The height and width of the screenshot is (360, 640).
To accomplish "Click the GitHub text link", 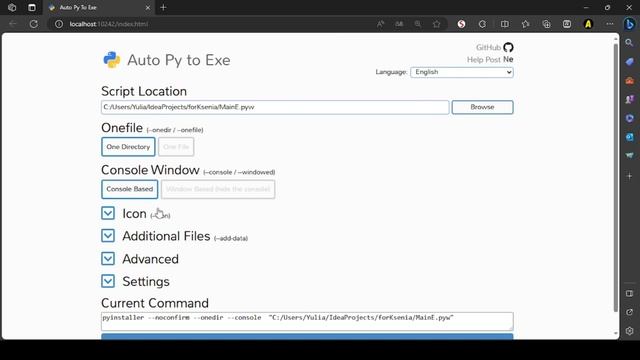I will [488, 47].
